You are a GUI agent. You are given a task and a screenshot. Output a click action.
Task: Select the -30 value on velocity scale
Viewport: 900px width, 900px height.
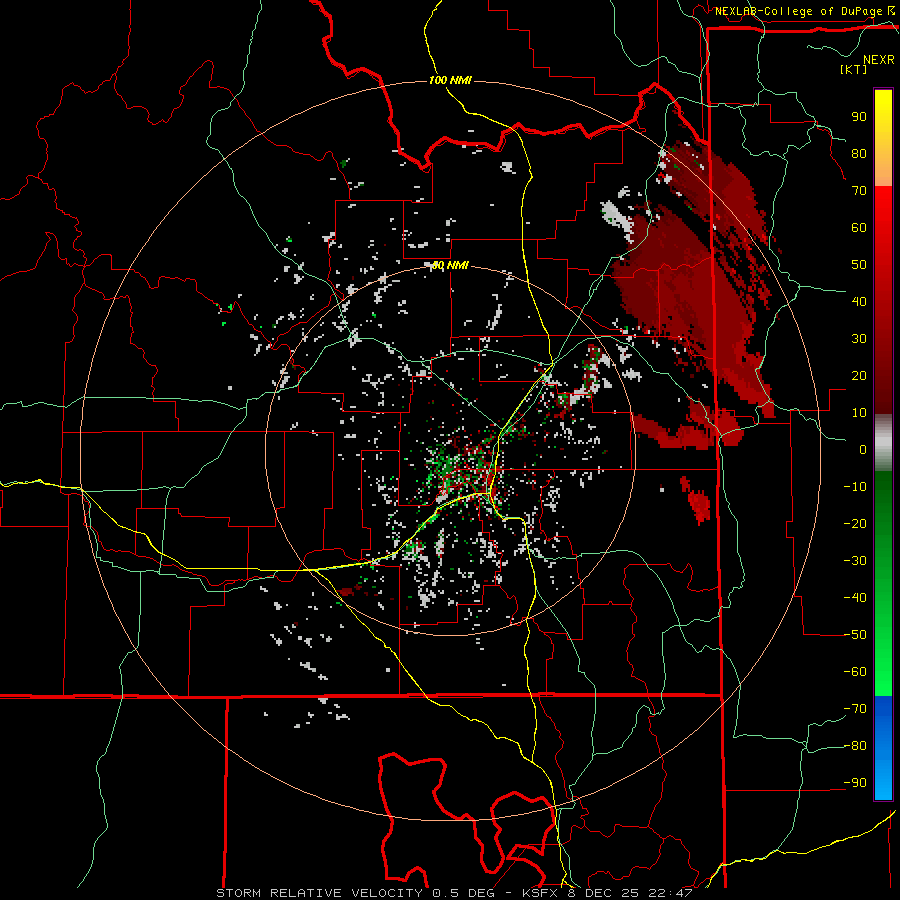coord(855,561)
